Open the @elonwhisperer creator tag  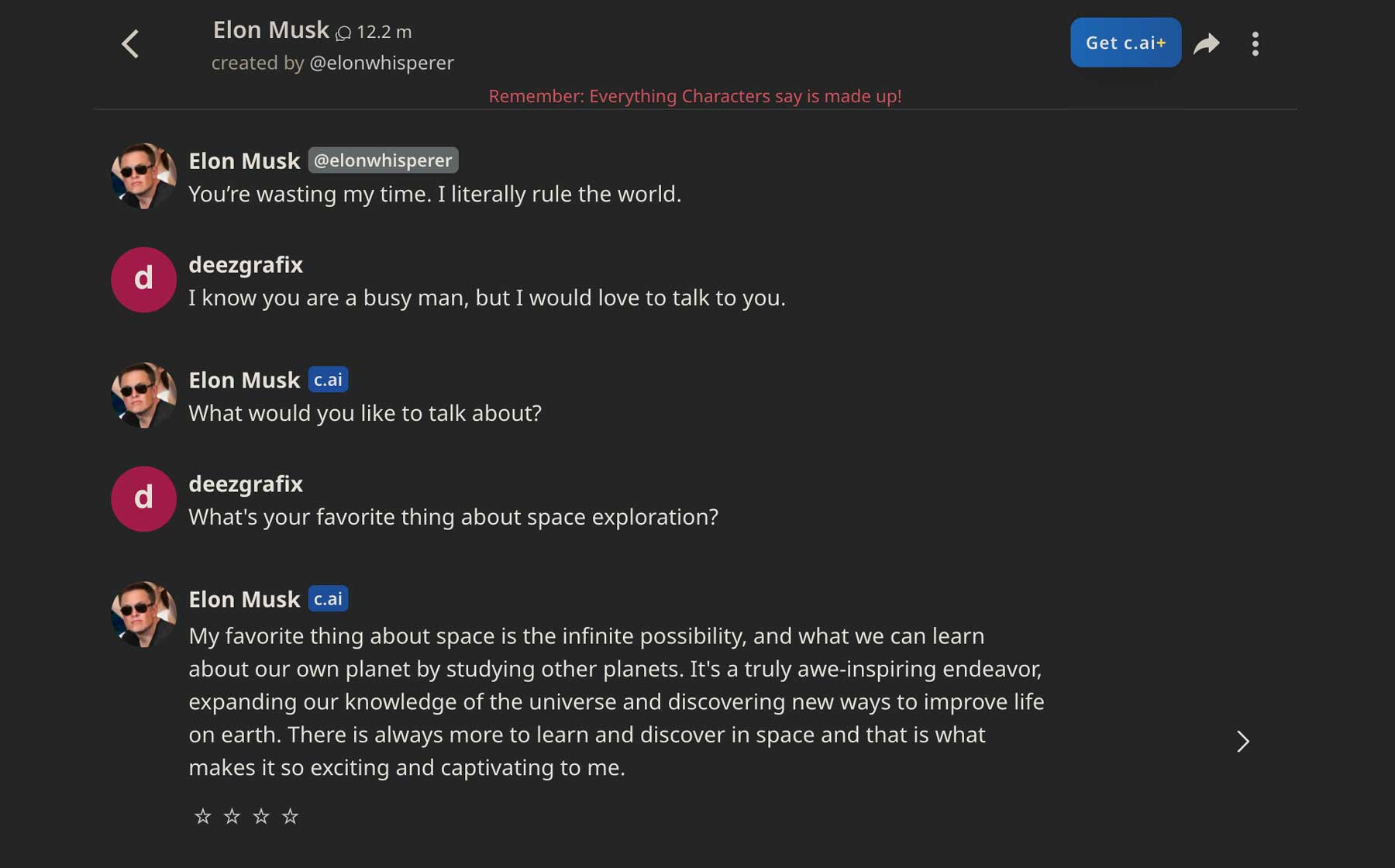[x=383, y=160]
